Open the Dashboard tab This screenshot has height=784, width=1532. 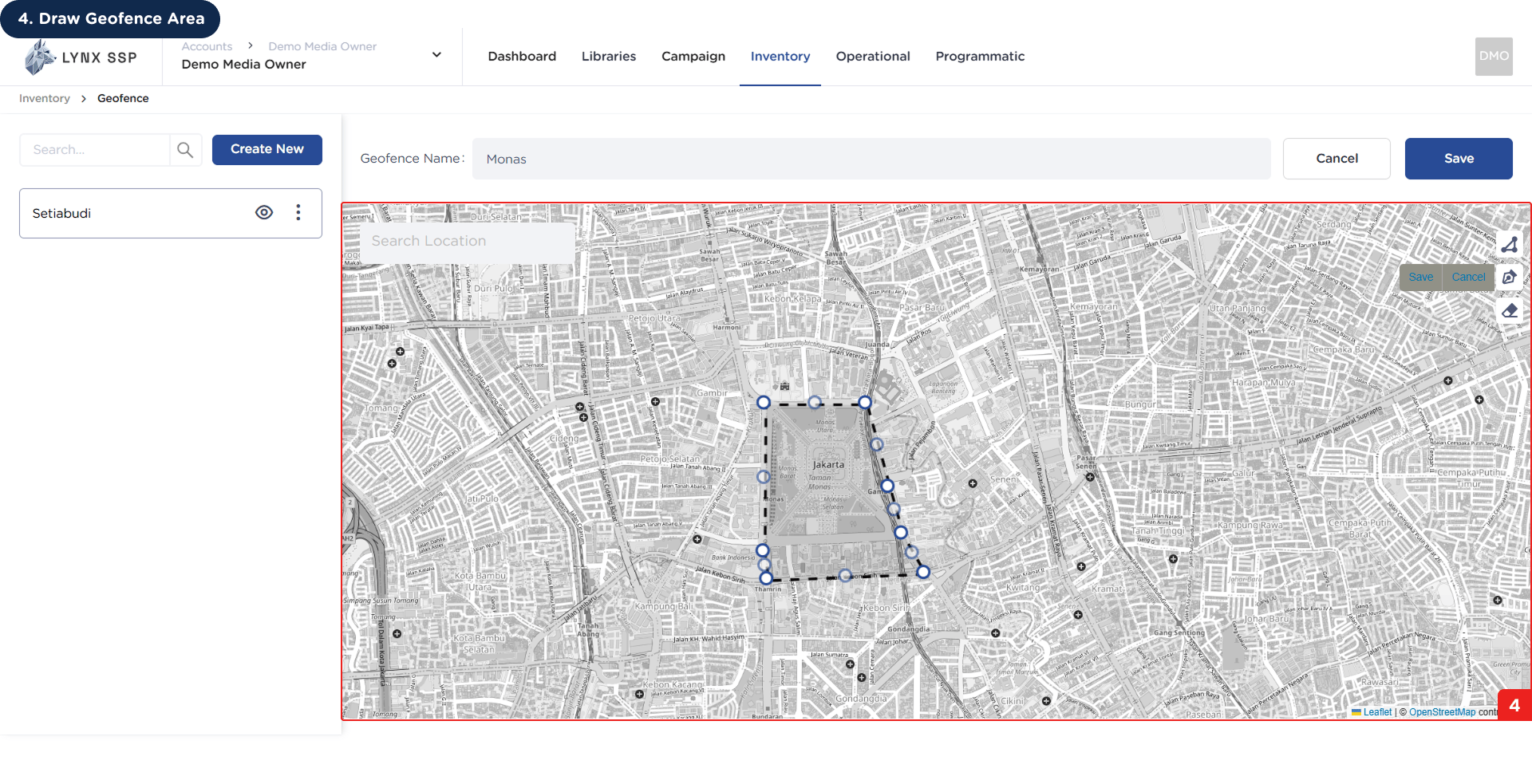coord(522,57)
